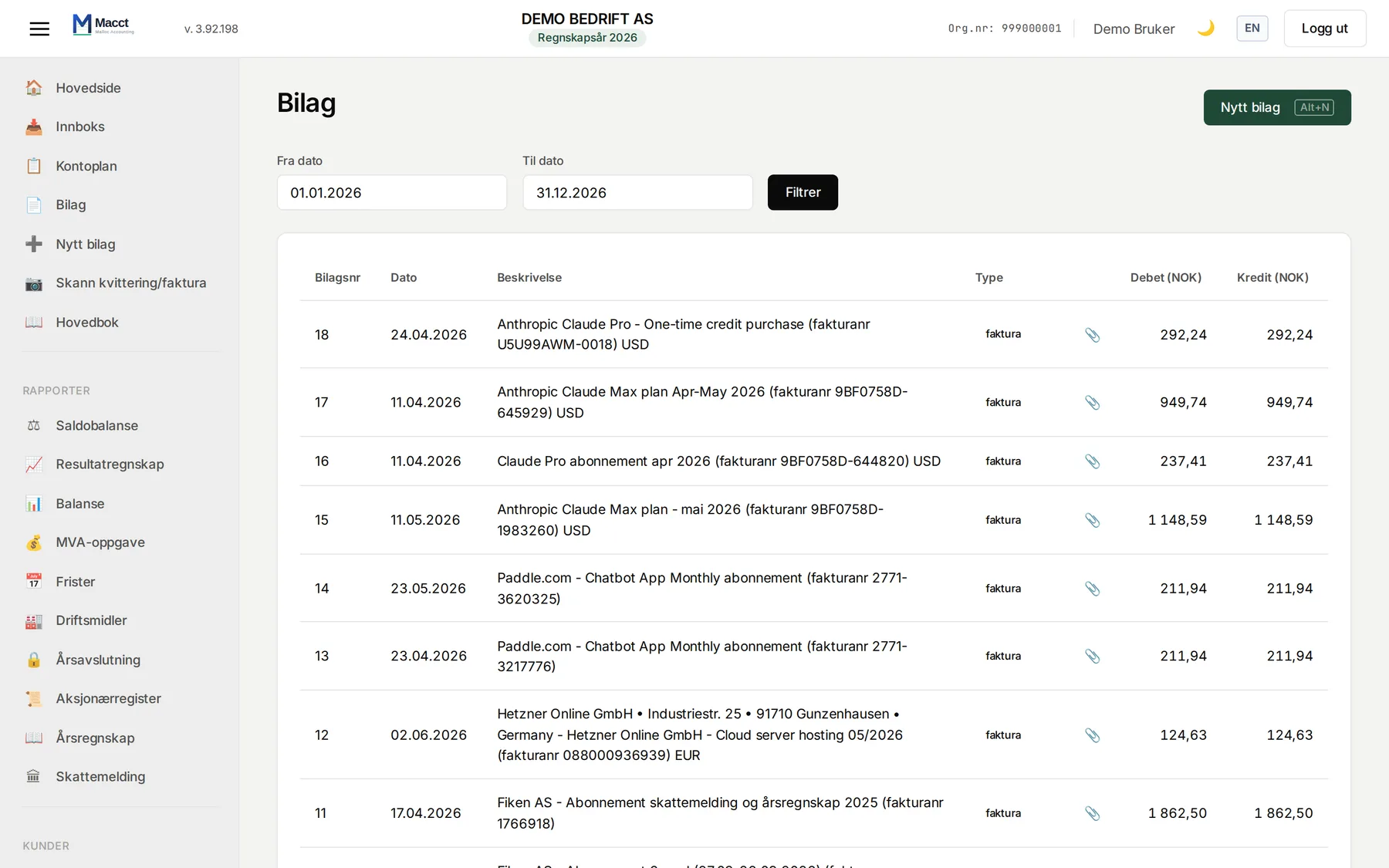Go to Årsavslutning
1389x868 pixels.
98,660
